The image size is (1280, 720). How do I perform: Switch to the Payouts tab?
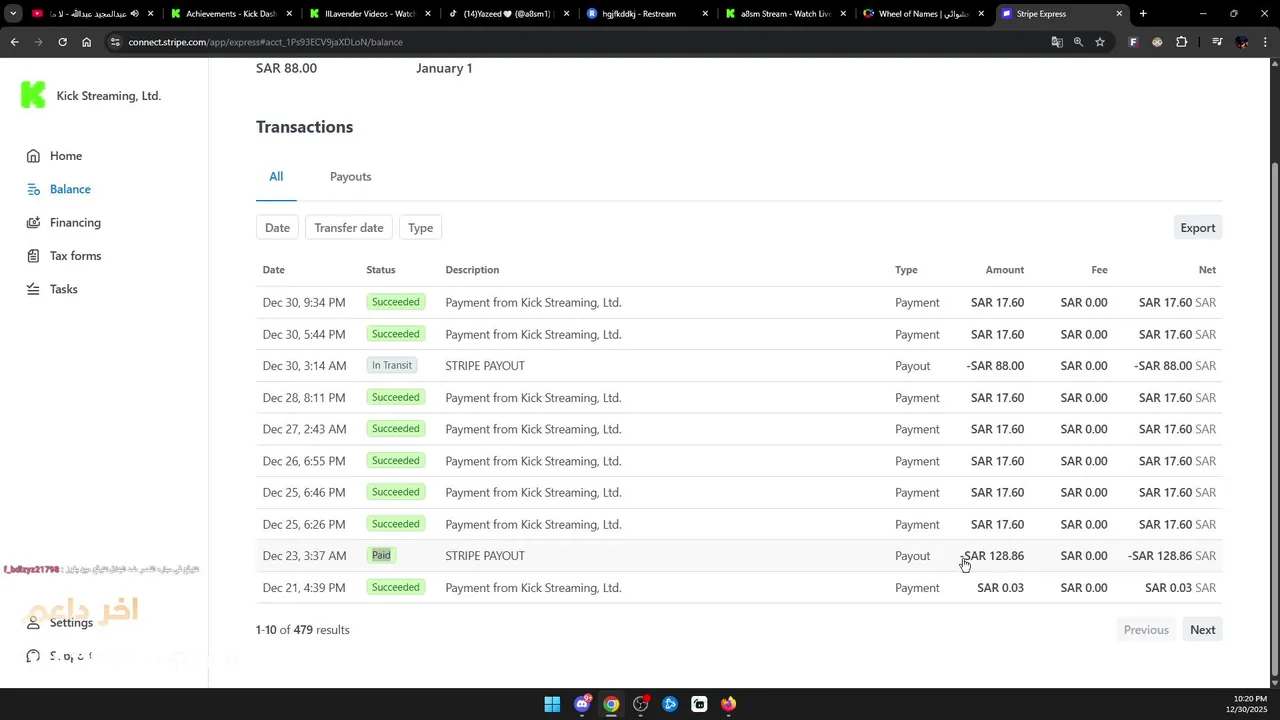(x=350, y=176)
